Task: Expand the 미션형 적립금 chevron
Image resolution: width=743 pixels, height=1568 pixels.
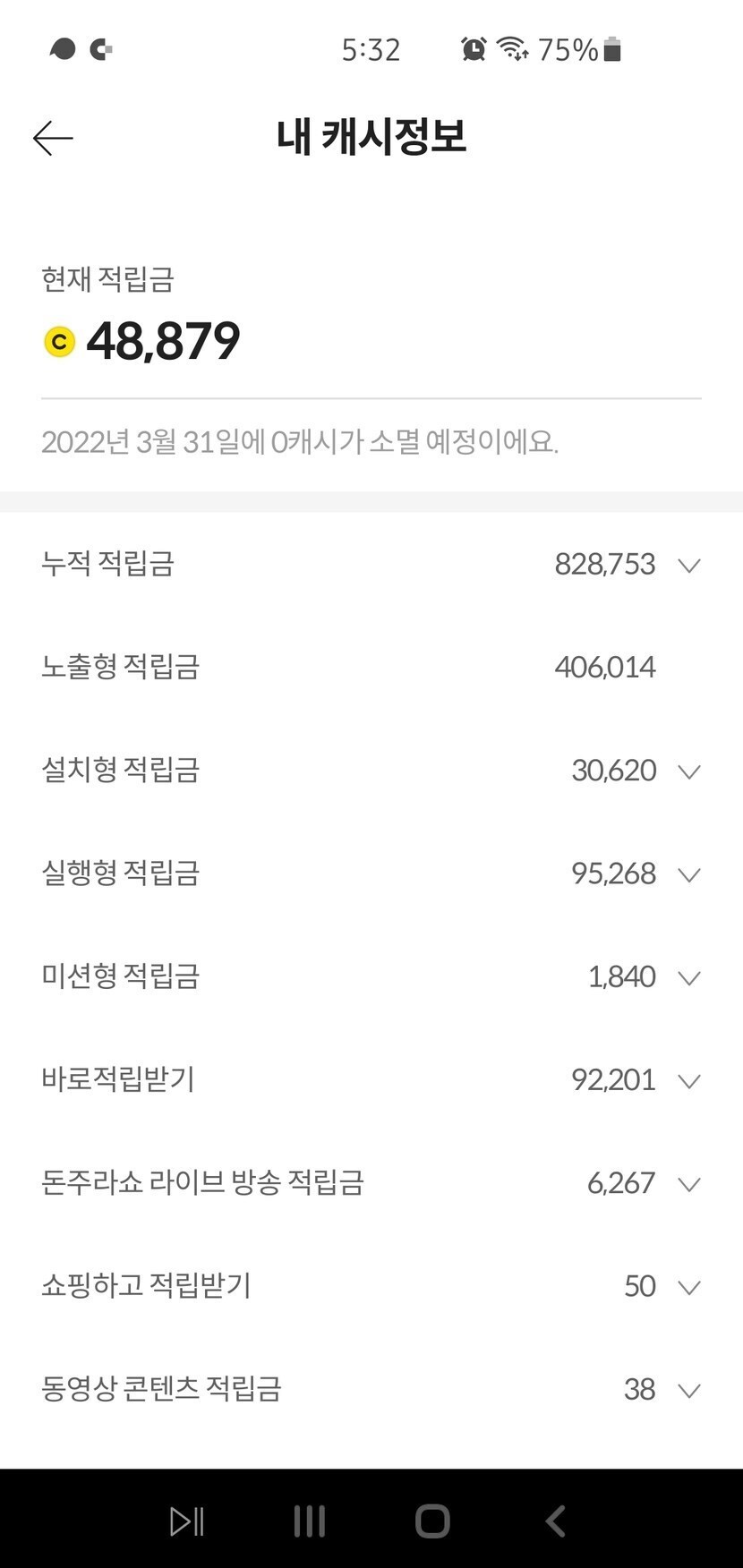Action: (688, 977)
